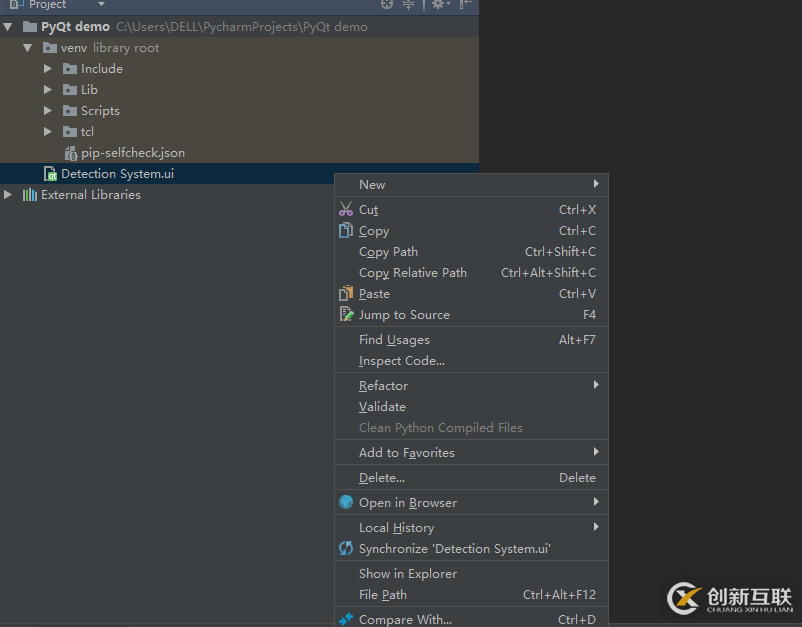
Task: Click the Scripts folder icon
Action: (70, 110)
